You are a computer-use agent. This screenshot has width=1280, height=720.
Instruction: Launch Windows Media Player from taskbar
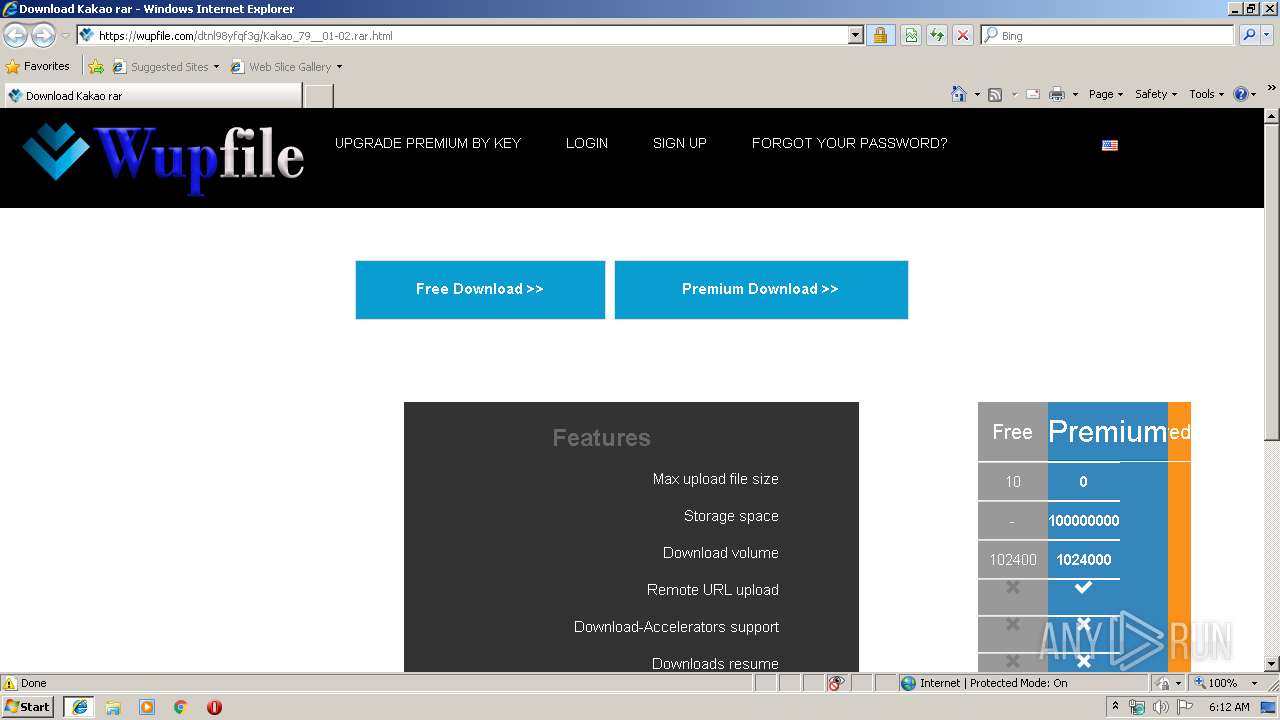tap(147, 707)
